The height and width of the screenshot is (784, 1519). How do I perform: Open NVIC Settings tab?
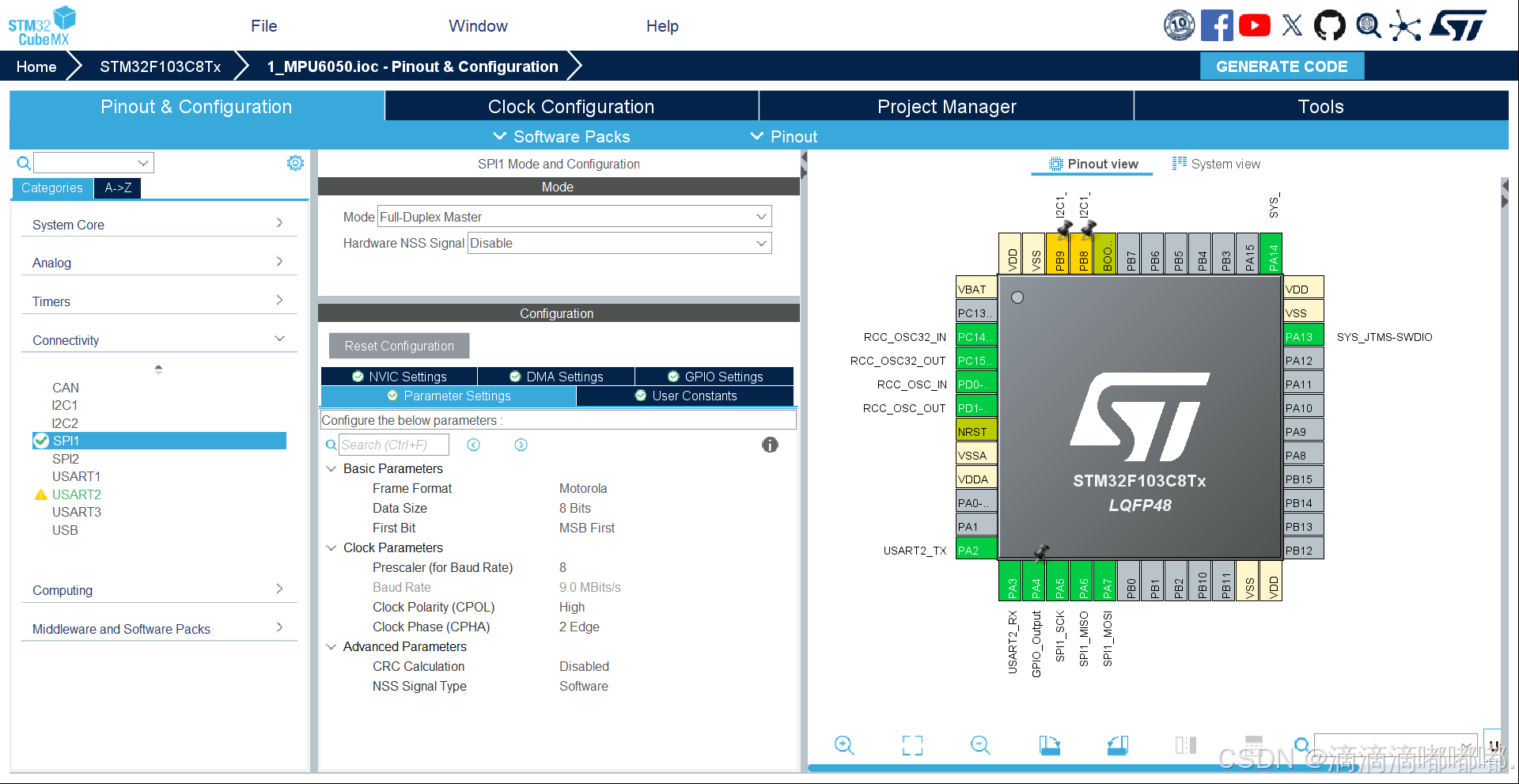400,377
